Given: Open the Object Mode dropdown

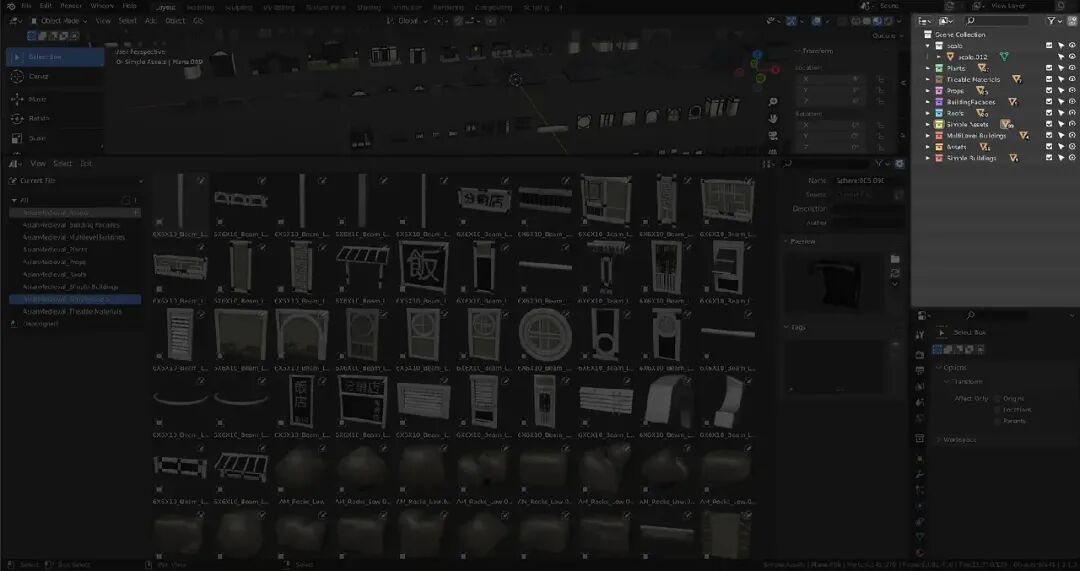Looking at the screenshot, I should coord(59,21).
